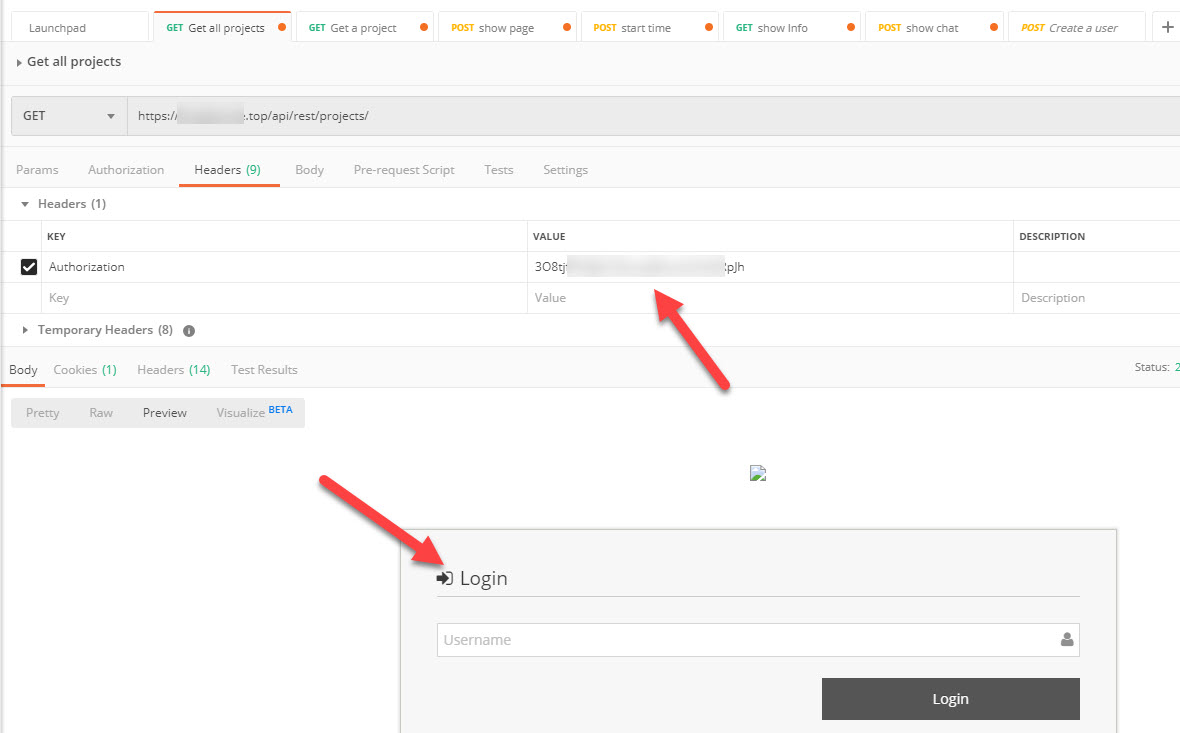Click the Username input field
This screenshot has height=733, width=1180.
click(745, 640)
